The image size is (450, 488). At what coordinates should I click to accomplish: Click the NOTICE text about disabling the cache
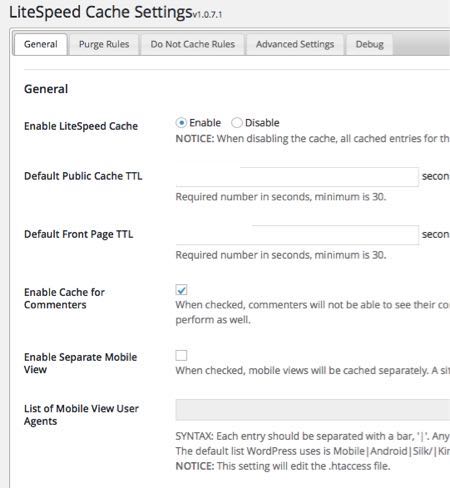312,138
